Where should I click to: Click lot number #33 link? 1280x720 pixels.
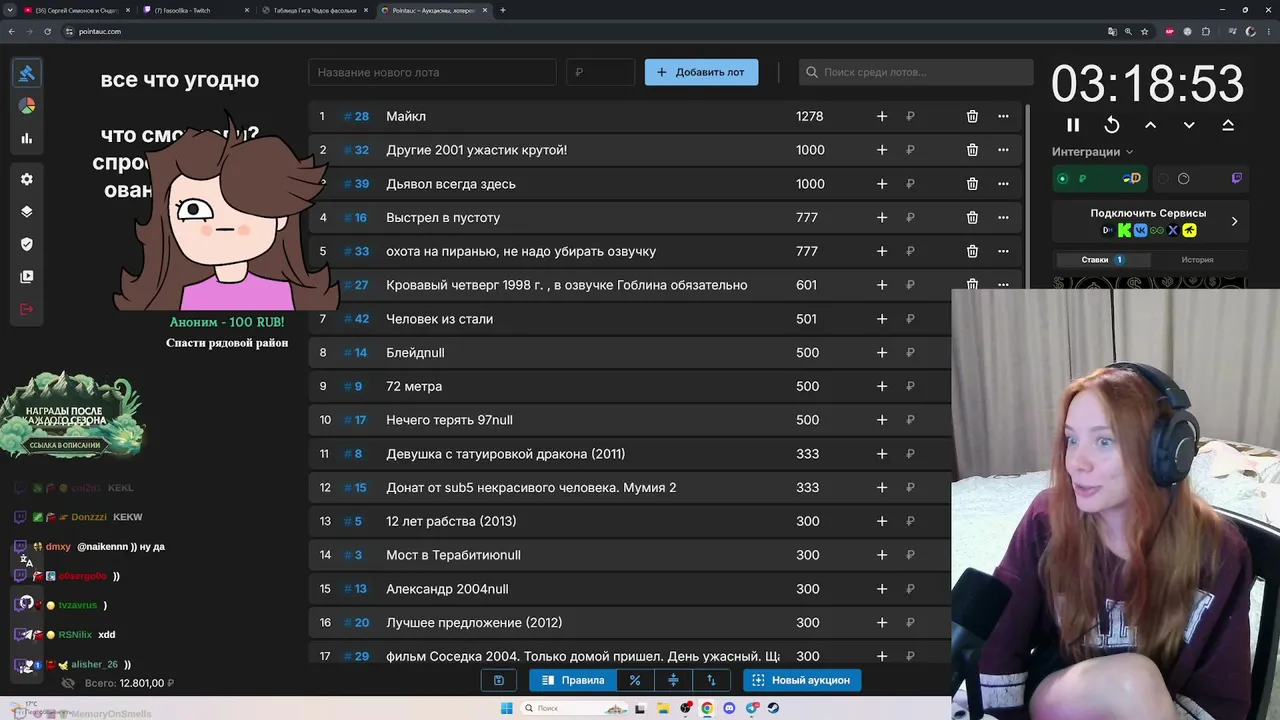coord(356,251)
